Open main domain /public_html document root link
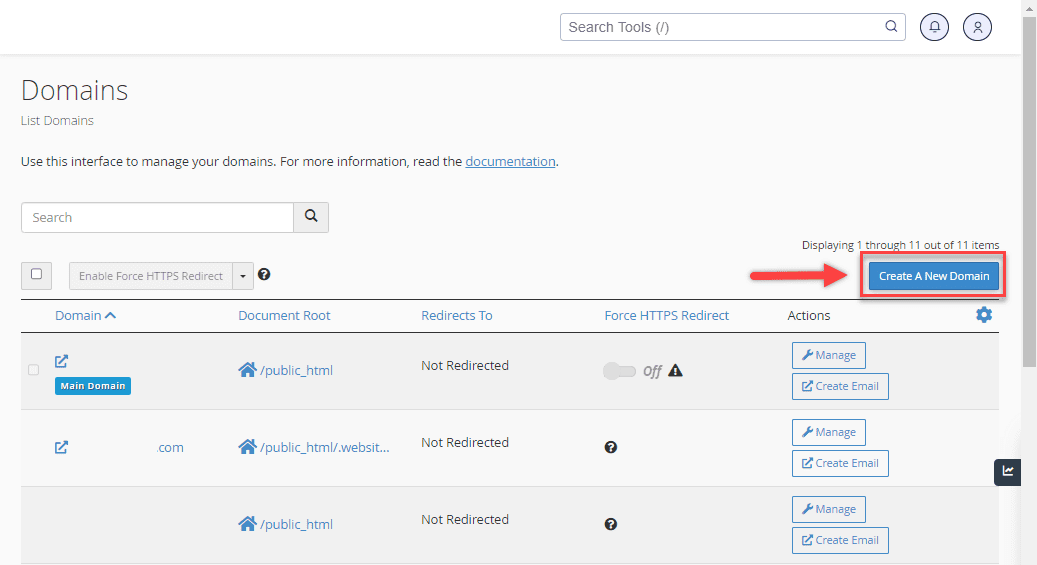 296,370
